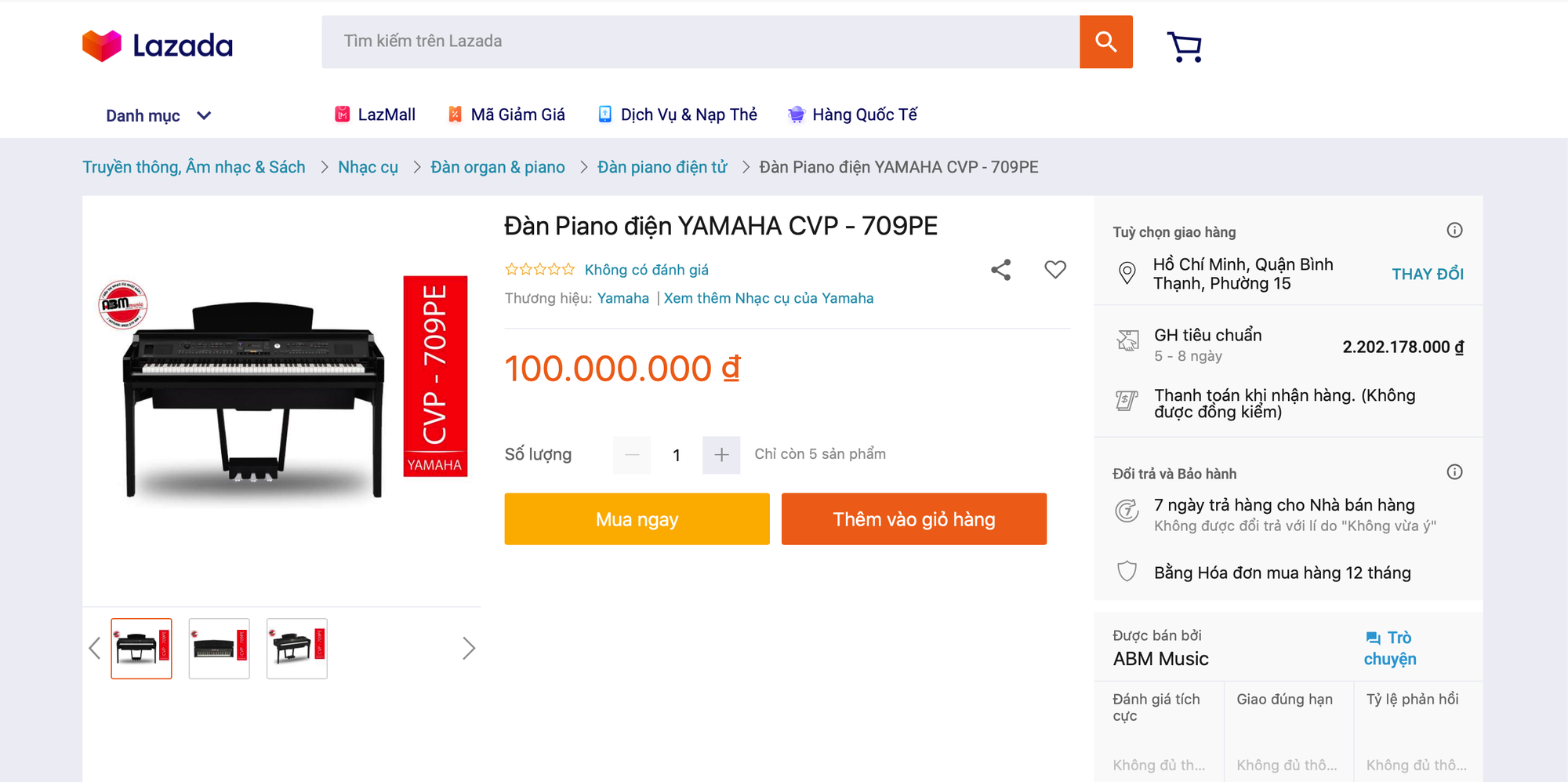
Task: Click Thêm vào giỏ hàng button
Action: (x=914, y=519)
